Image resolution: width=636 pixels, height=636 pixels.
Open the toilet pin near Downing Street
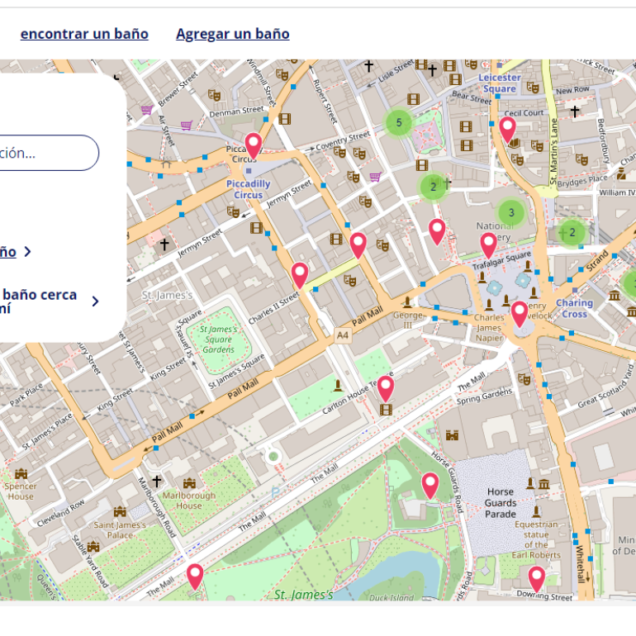[536, 578]
